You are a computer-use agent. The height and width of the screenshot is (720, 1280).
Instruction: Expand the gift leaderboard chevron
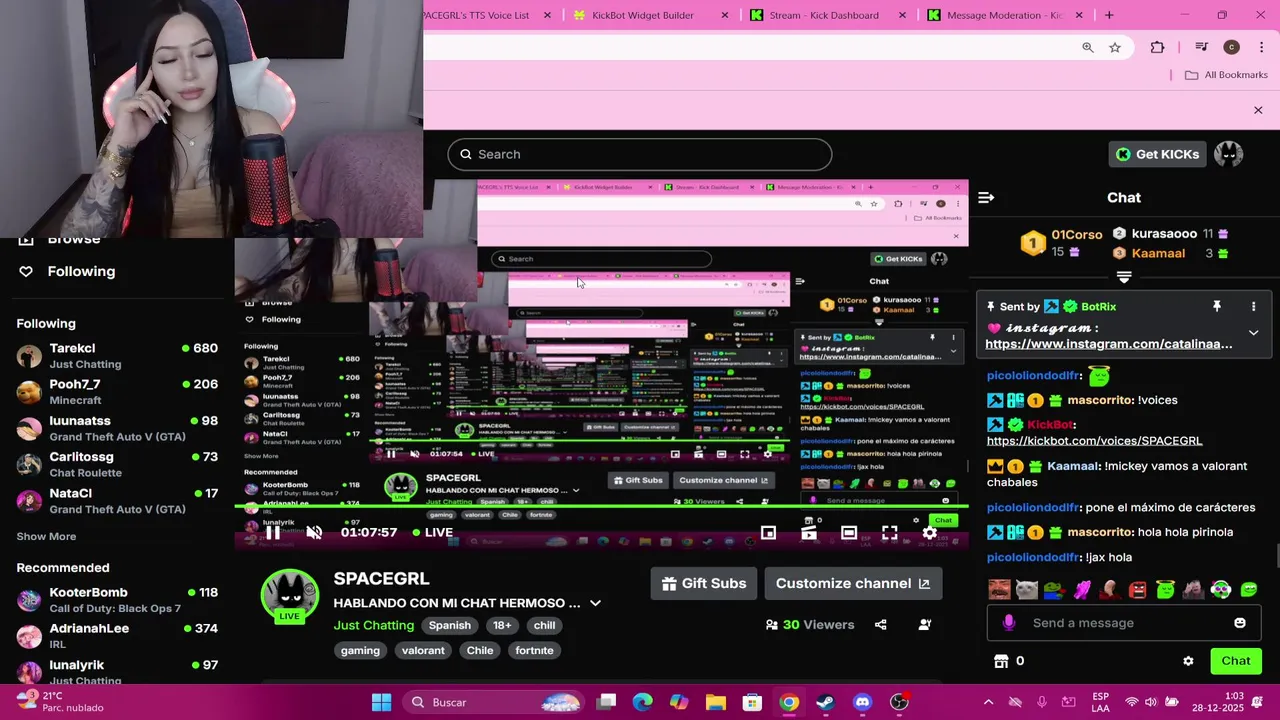pos(1124,277)
